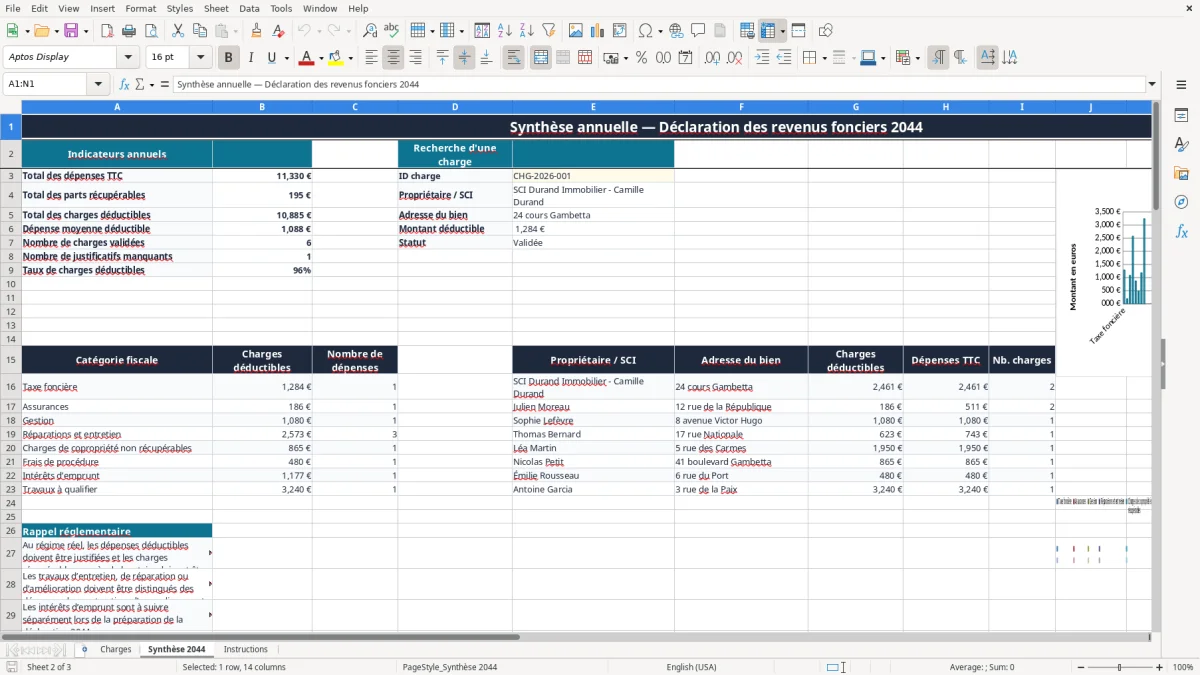Open the font name dropdown
This screenshot has width=1200, height=675.
pos(128,58)
